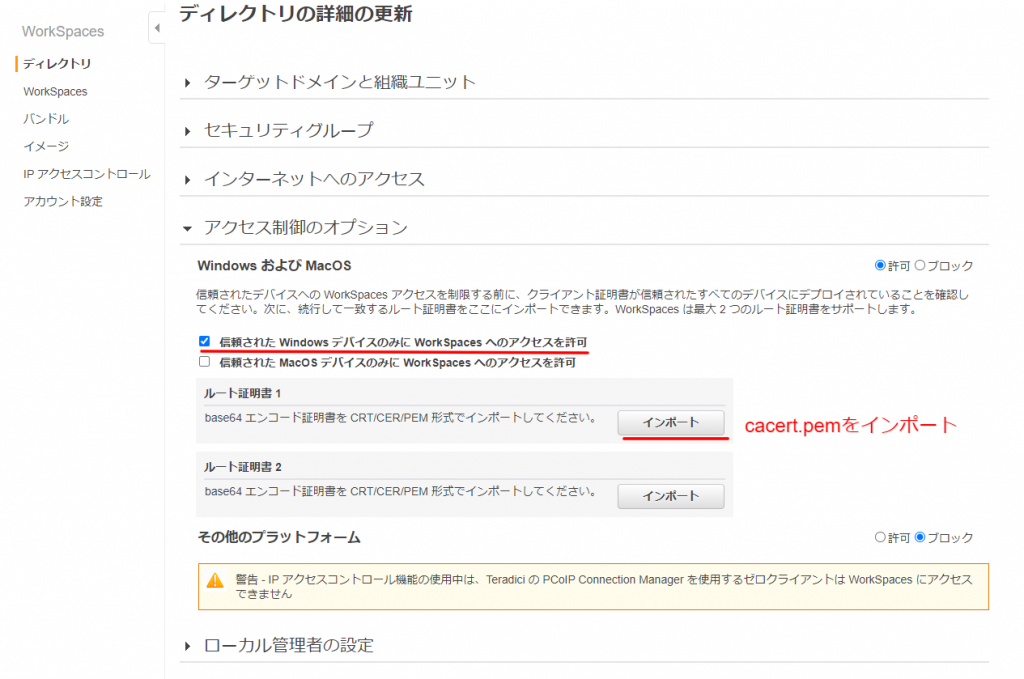Click the ルート証明書 2 label
Screen dimensions: 1024x679
tap(242, 467)
